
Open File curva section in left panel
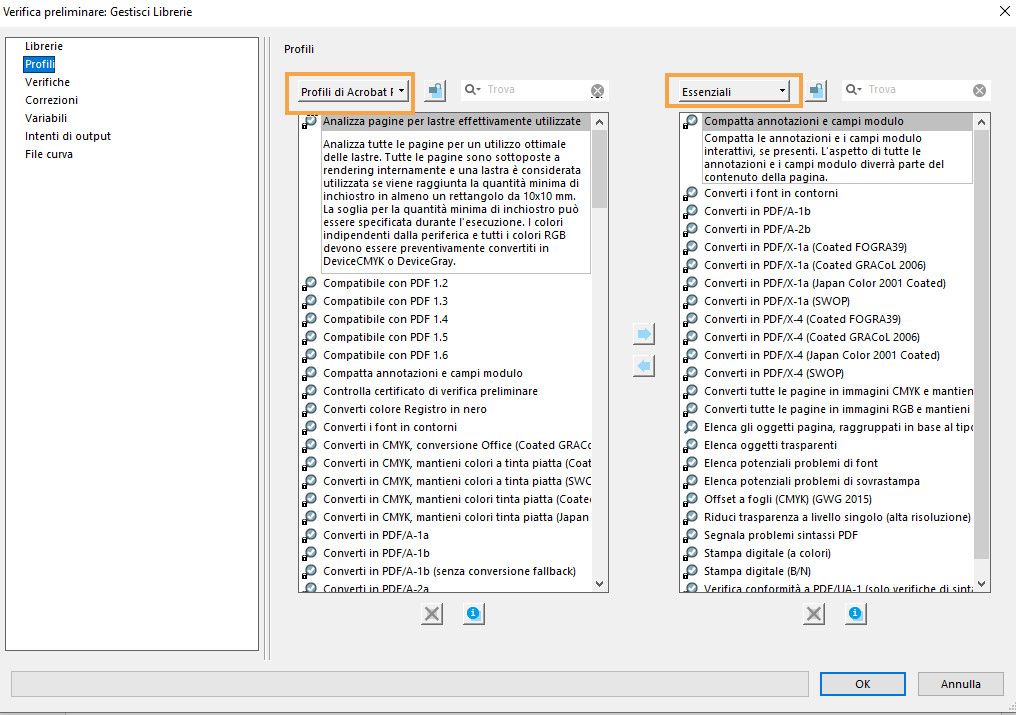(x=49, y=154)
